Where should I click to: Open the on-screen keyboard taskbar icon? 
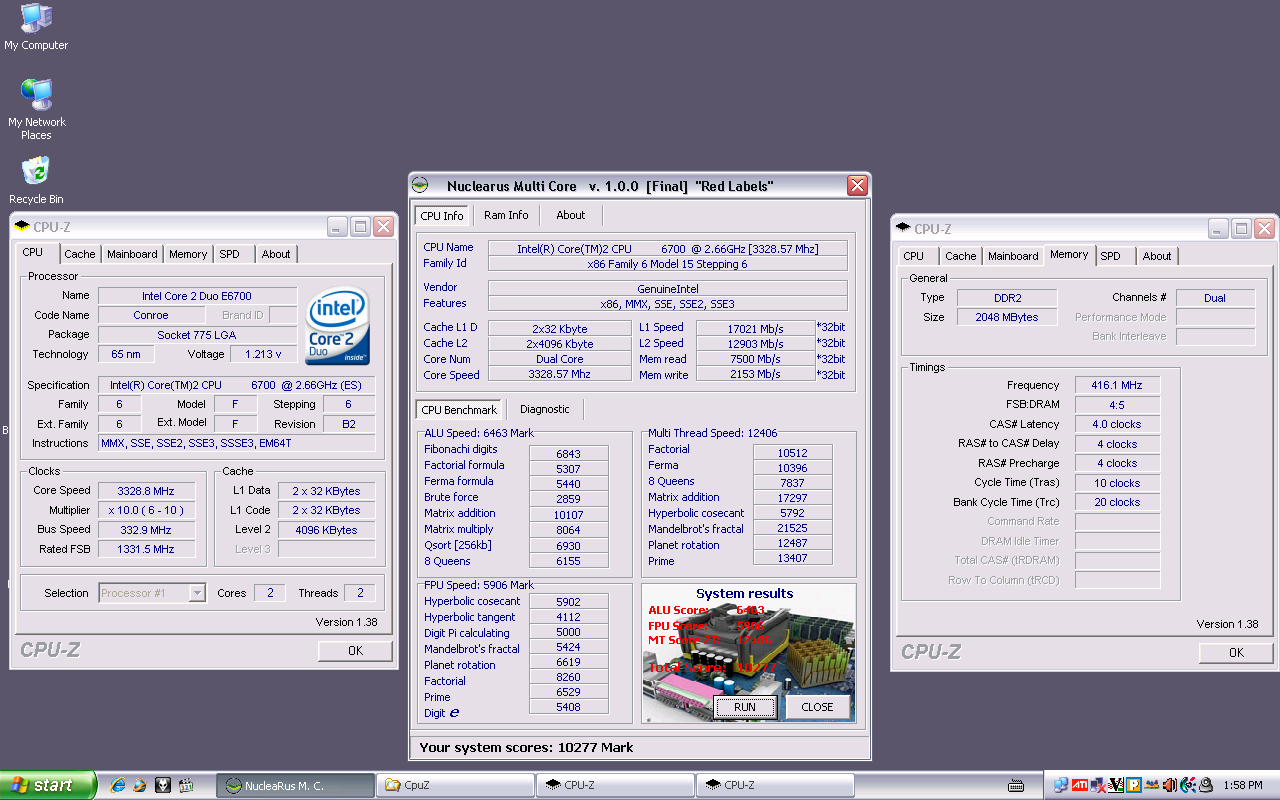[x=1016, y=785]
